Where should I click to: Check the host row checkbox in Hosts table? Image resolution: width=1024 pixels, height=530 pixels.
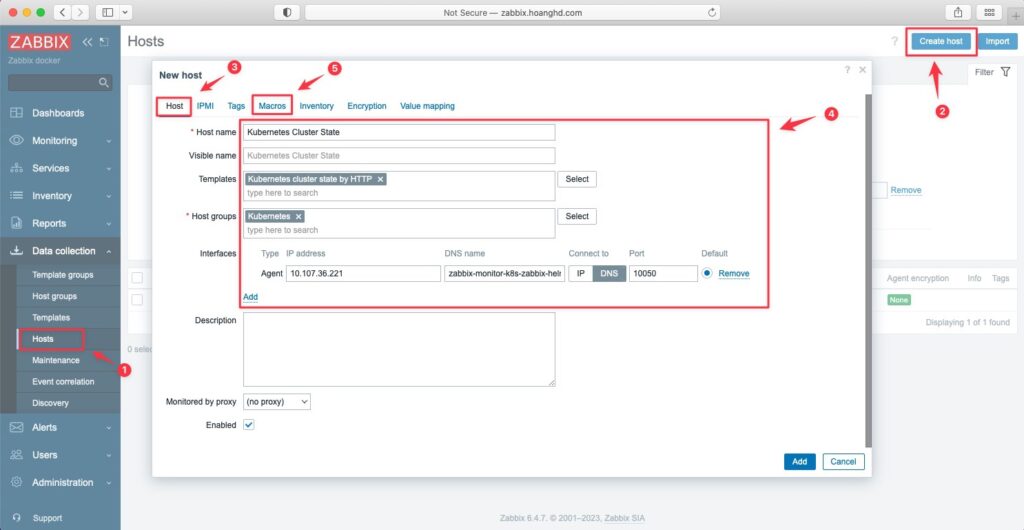[137, 300]
